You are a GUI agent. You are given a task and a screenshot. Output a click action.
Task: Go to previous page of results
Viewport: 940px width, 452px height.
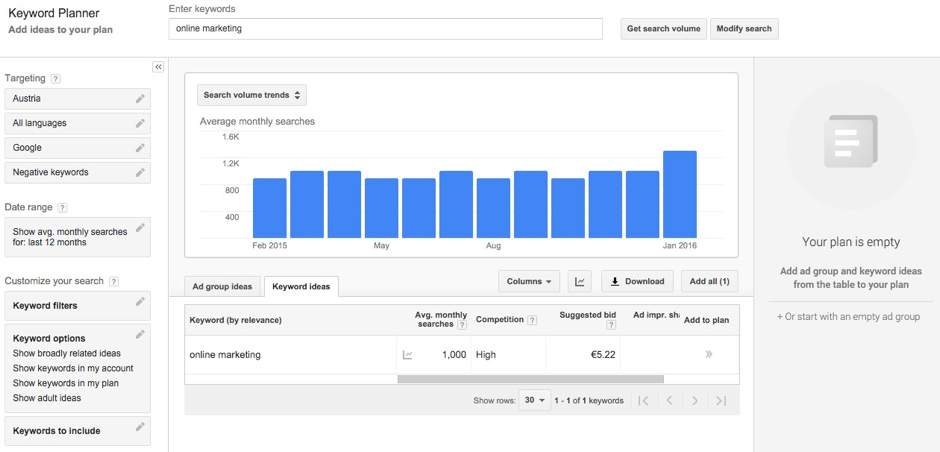670,400
